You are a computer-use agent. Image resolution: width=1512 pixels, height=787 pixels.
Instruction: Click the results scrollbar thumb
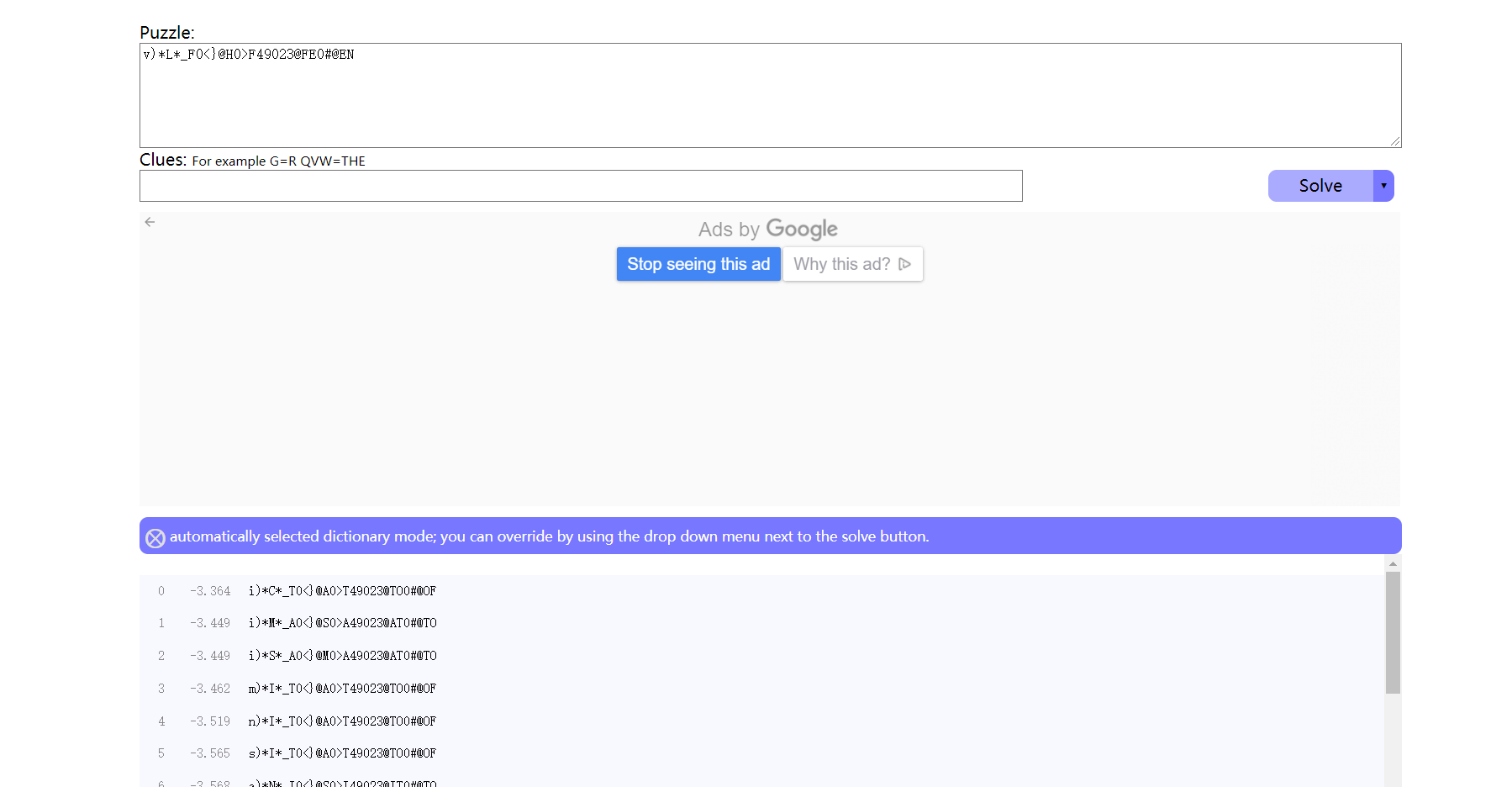point(1393,632)
